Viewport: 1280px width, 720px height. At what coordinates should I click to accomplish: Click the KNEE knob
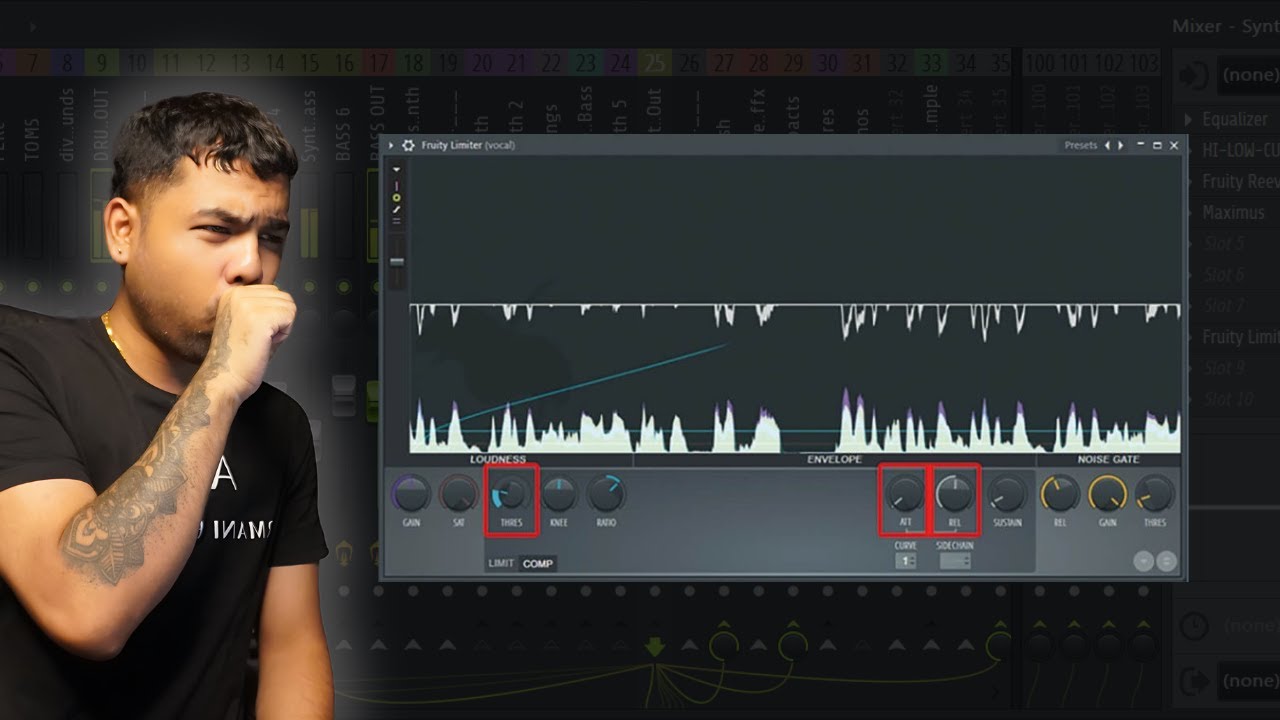tap(559, 493)
